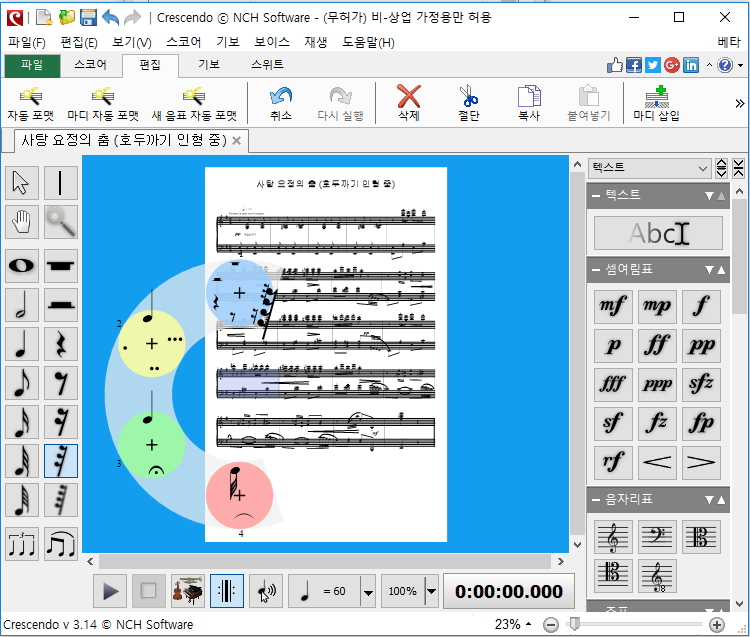The height and width of the screenshot is (637, 750).
Task: Collapse the 셈여림표 panel section
Action: point(596,270)
